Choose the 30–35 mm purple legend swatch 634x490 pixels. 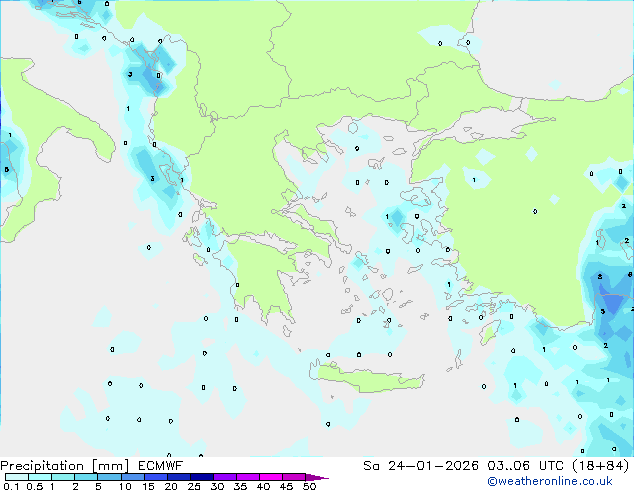pos(224,477)
